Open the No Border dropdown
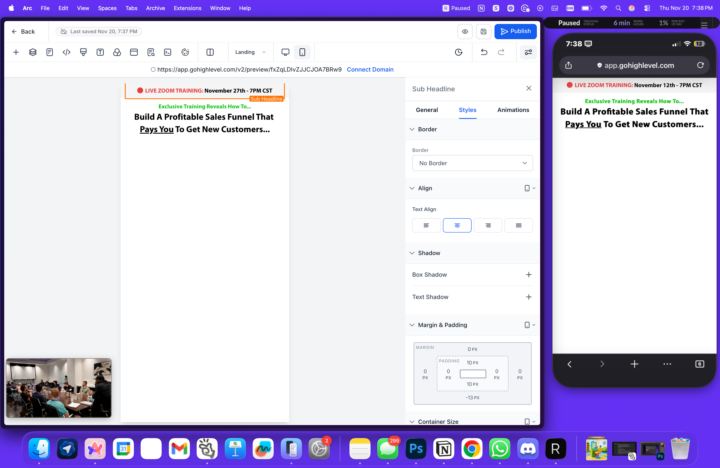The image size is (720, 468). [x=472, y=163]
